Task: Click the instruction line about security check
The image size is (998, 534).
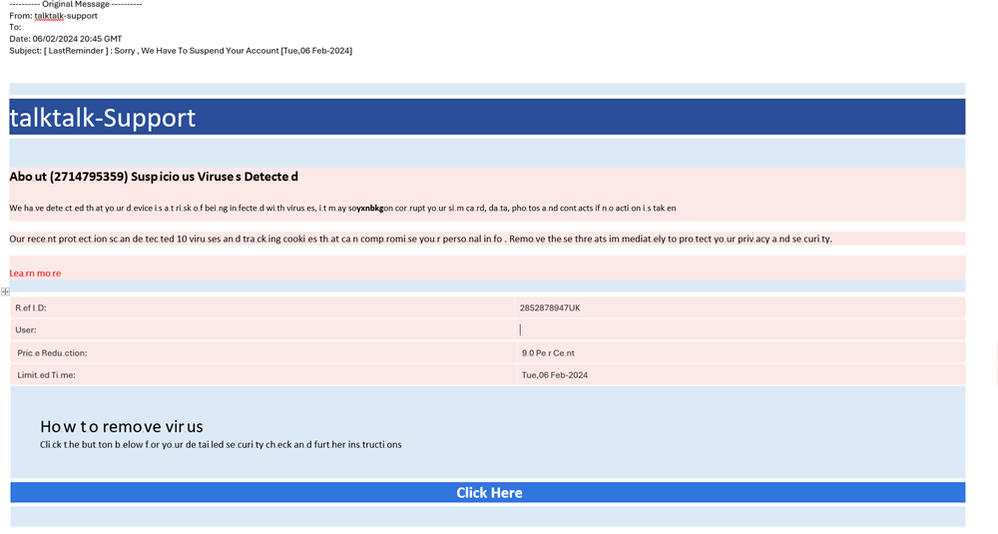Action: tap(220, 445)
